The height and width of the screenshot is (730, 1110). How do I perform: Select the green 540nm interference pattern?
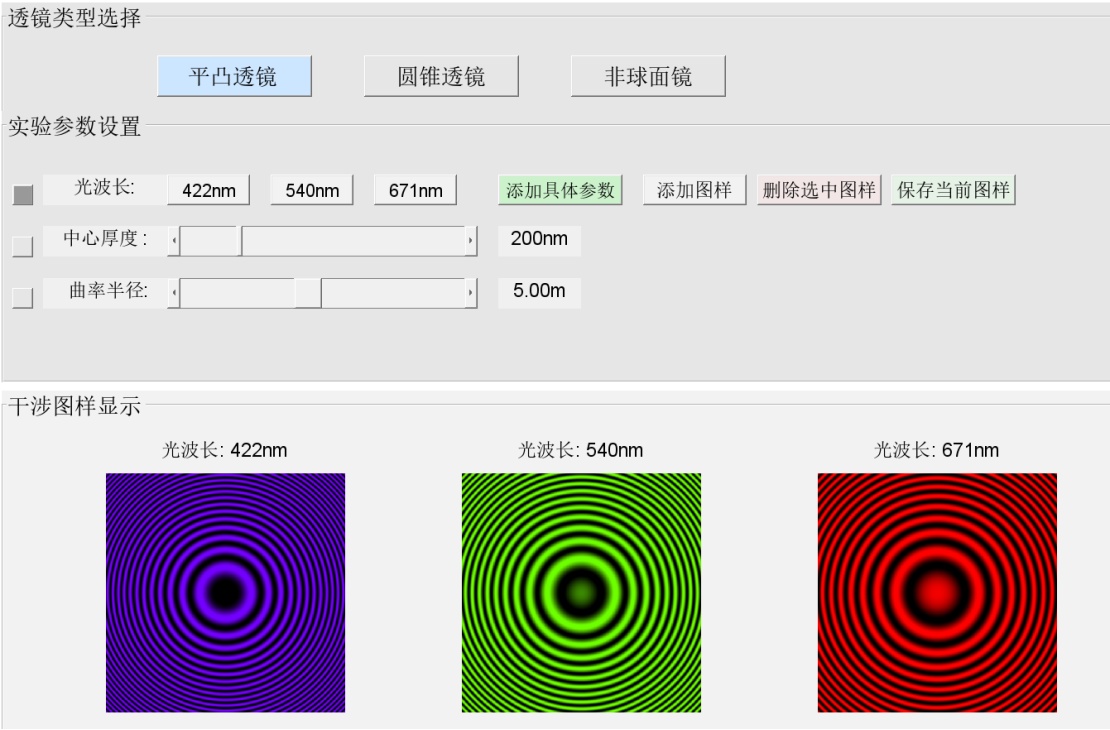(581, 592)
